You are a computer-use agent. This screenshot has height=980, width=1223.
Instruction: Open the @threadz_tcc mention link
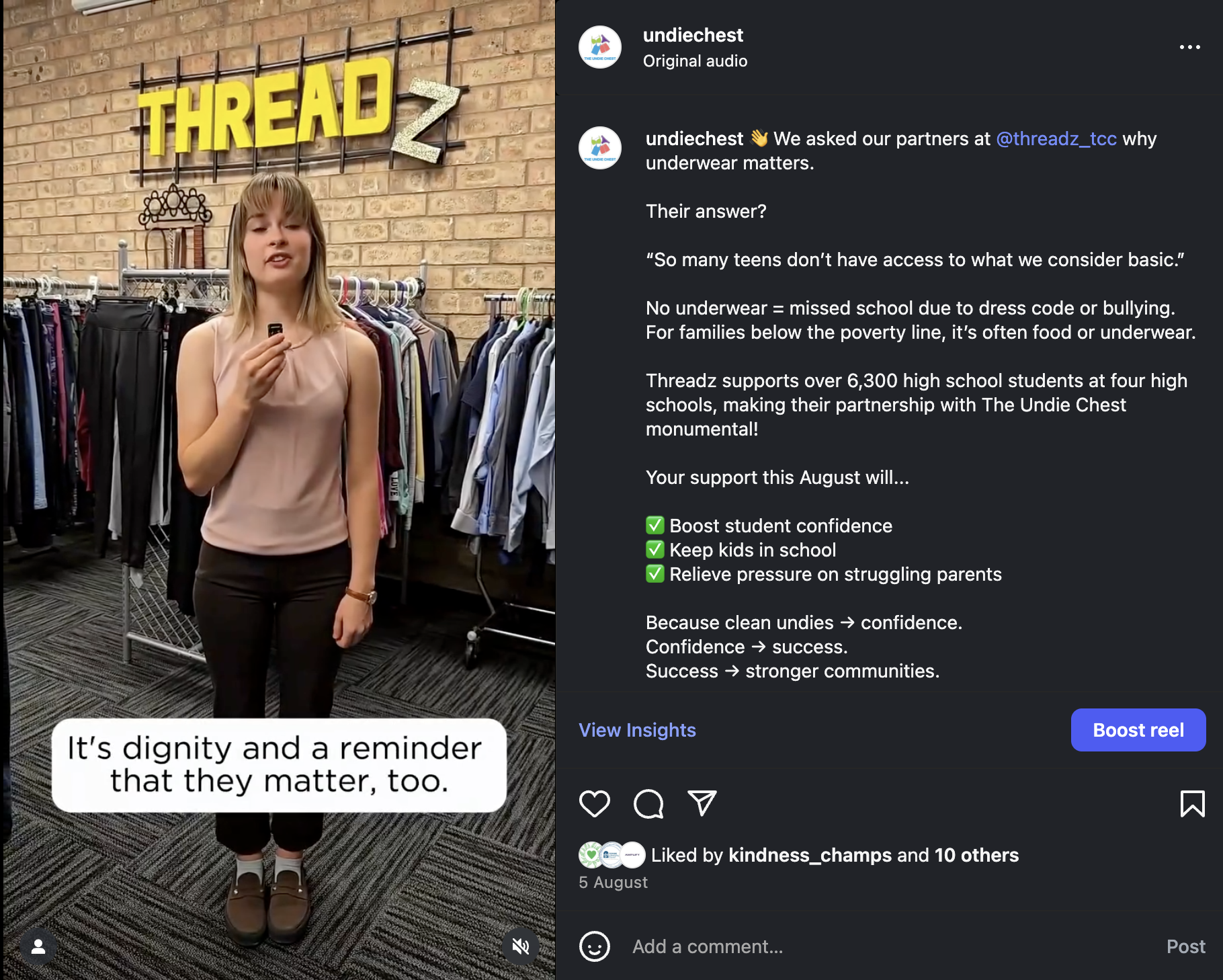(x=1056, y=138)
